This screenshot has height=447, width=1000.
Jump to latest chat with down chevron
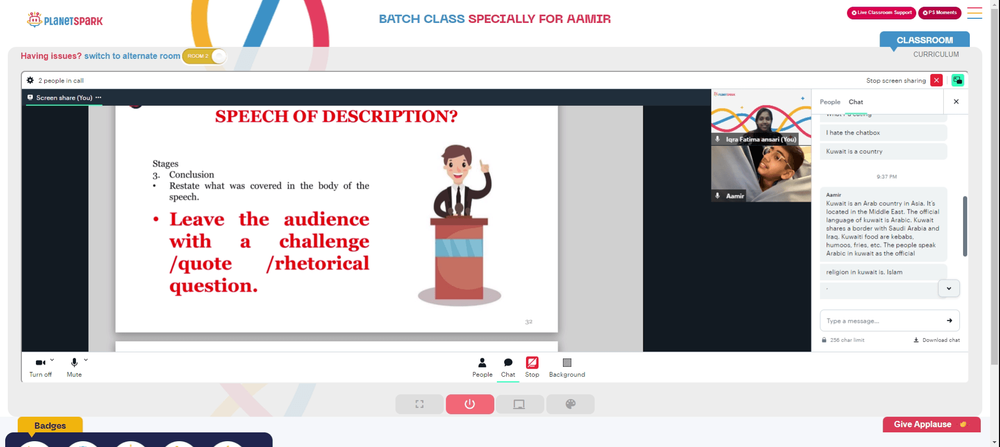point(948,288)
